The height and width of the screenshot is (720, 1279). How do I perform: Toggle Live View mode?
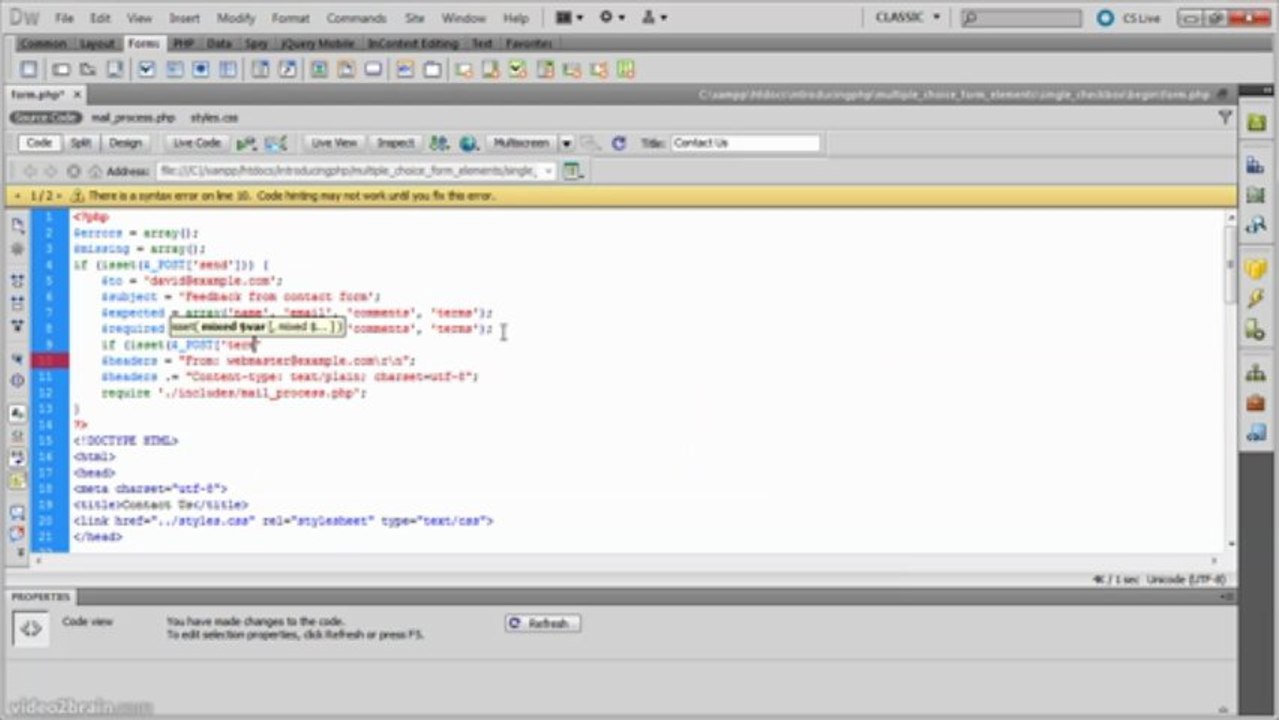pyautogui.click(x=334, y=143)
